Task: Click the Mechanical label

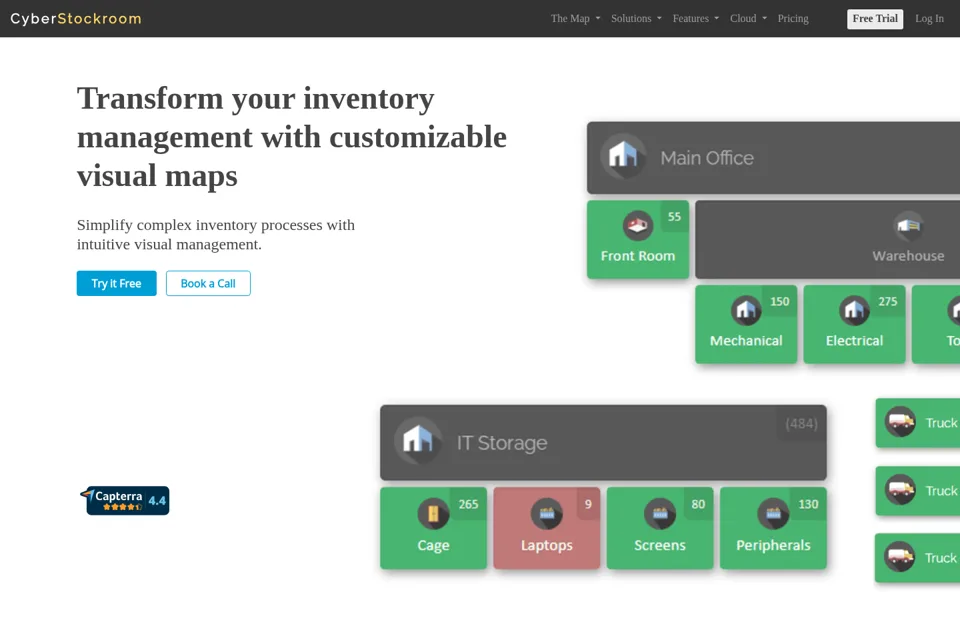Action: point(746,341)
